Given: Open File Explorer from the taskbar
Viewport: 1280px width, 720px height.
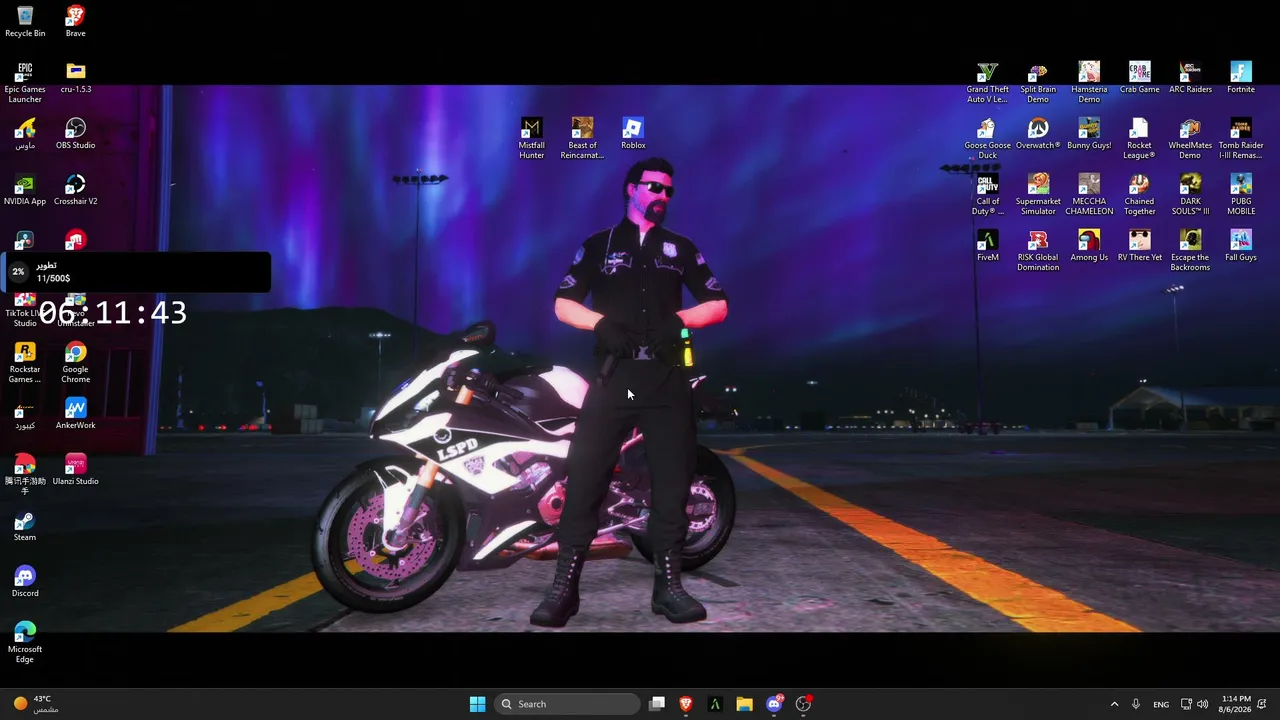Looking at the screenshot, I should tap(744, 704).
